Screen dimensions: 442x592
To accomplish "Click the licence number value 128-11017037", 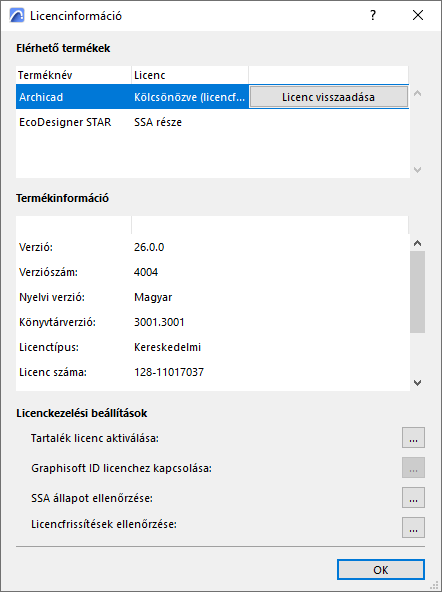I will point(169,372).
